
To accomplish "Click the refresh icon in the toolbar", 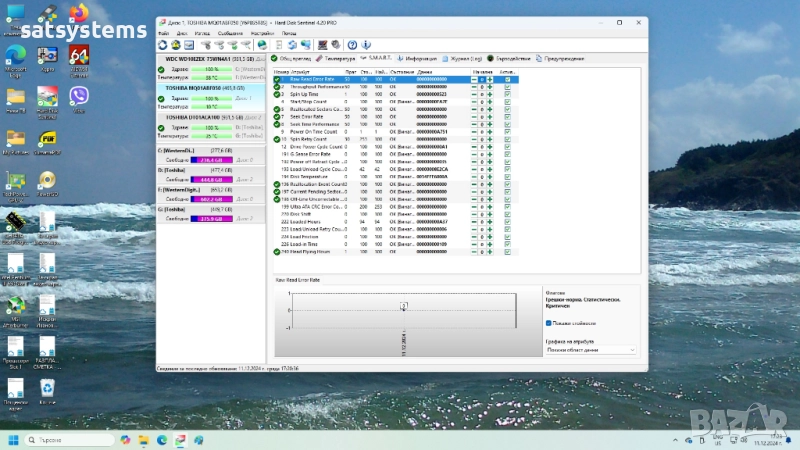I will (x=163, y=44).
